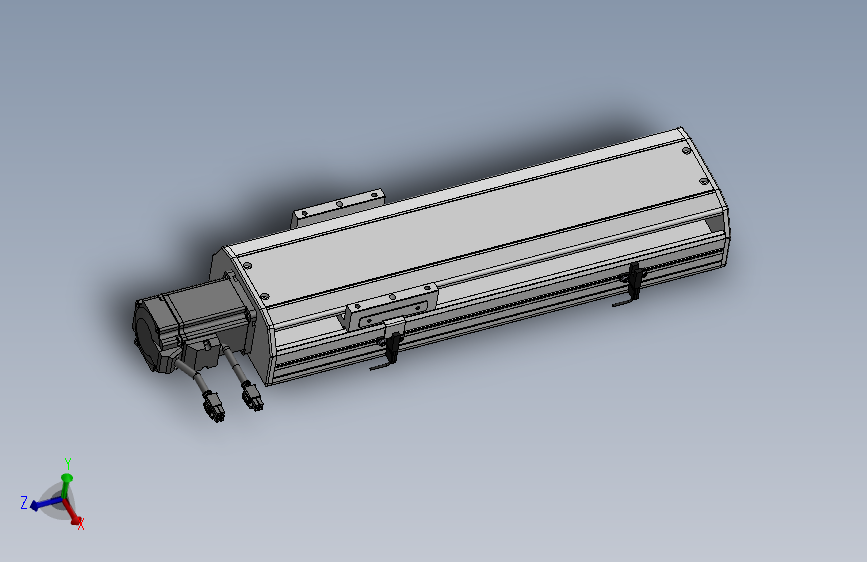Click the red X axis of the orientation triad

click(x=72, y=512)
